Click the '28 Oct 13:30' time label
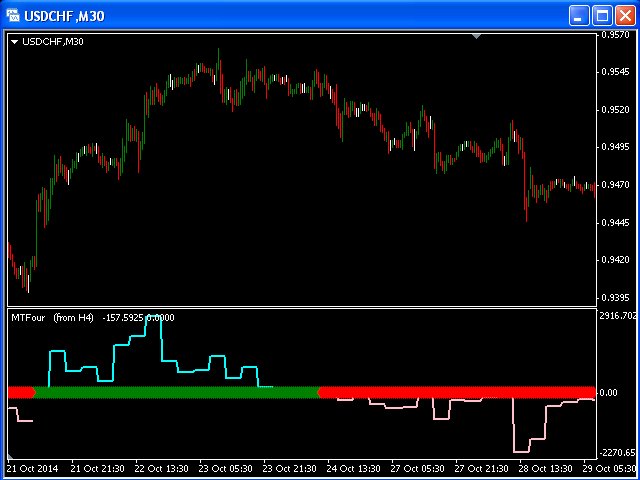The width and height of the screenshot is (640, 480). coord(546,468)
